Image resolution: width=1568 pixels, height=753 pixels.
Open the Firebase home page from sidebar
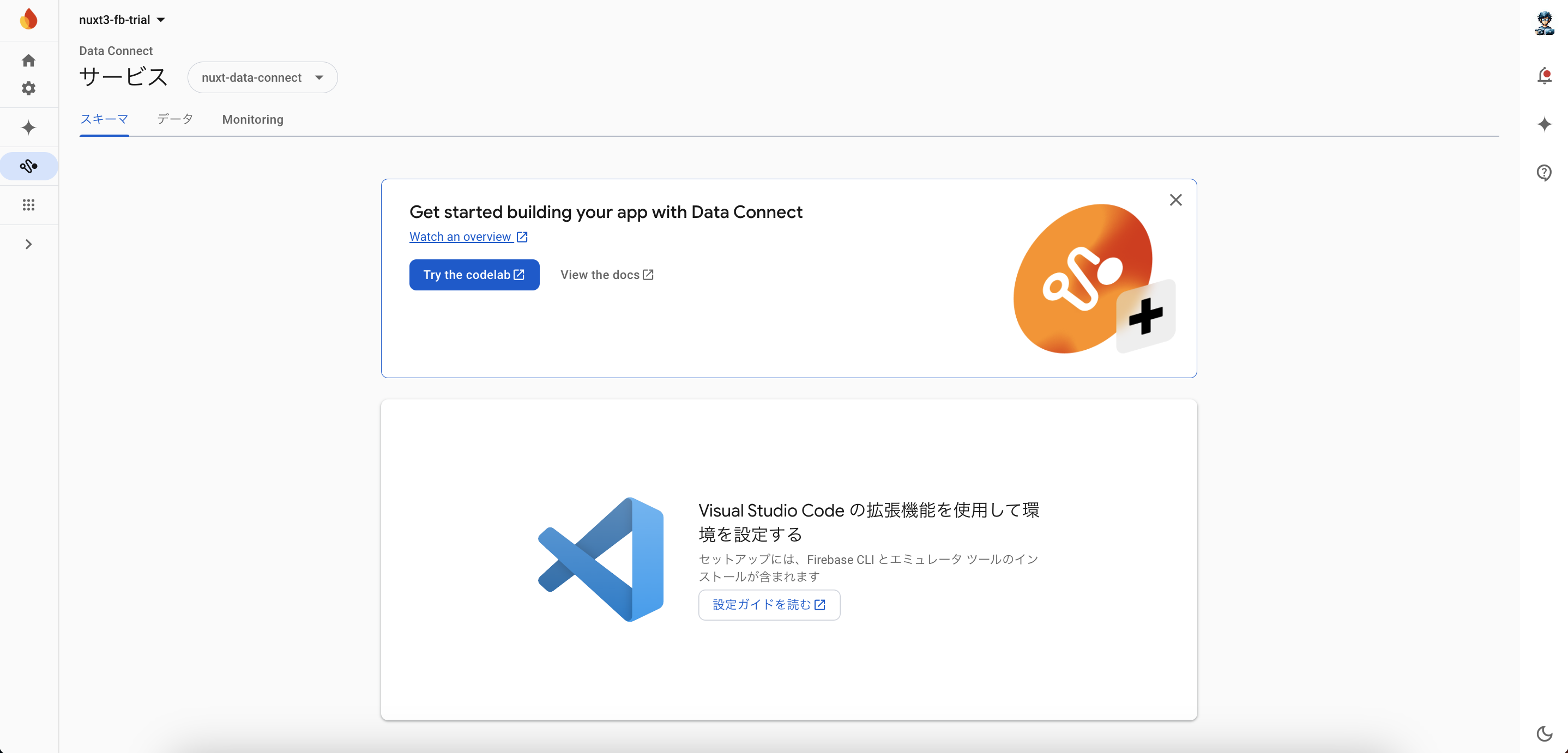(28, 60)
